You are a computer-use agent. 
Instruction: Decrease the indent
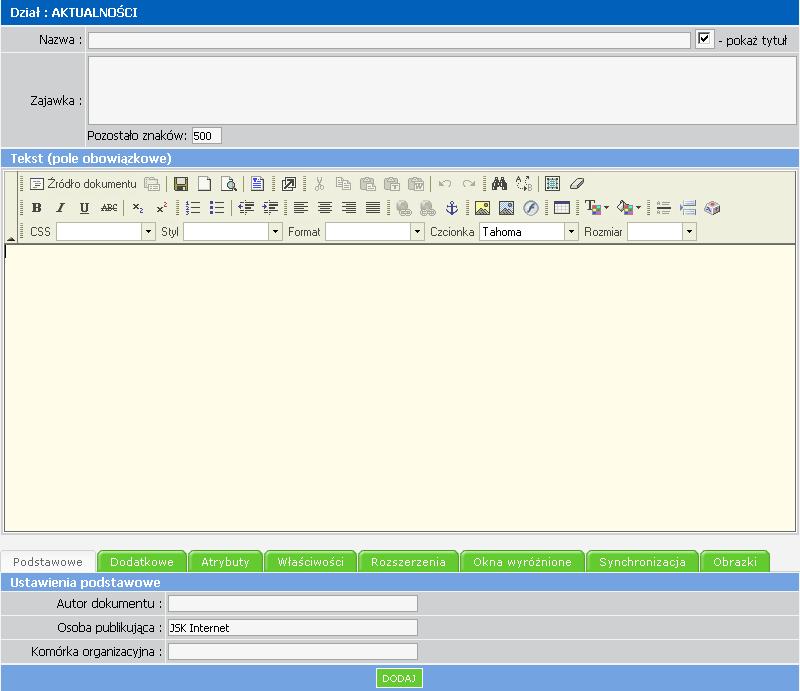coord(246,208)
